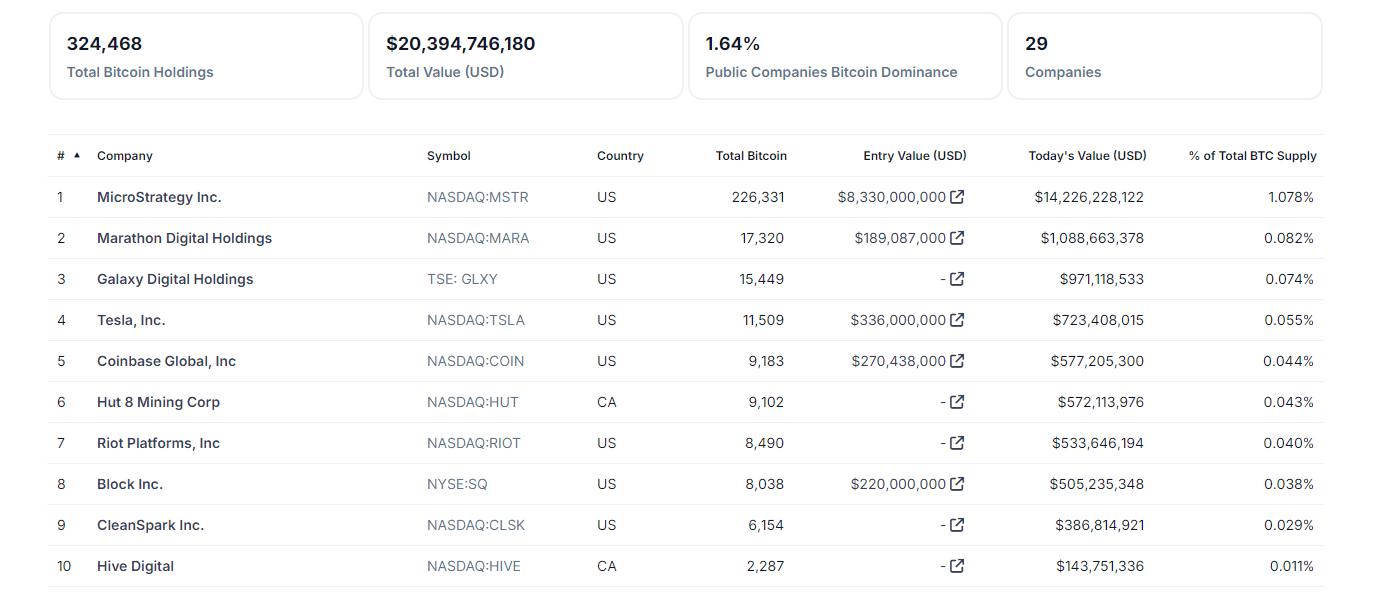Open Block Inc. company link
This screenshot has width=1375, height=592.
pos(130,484)
